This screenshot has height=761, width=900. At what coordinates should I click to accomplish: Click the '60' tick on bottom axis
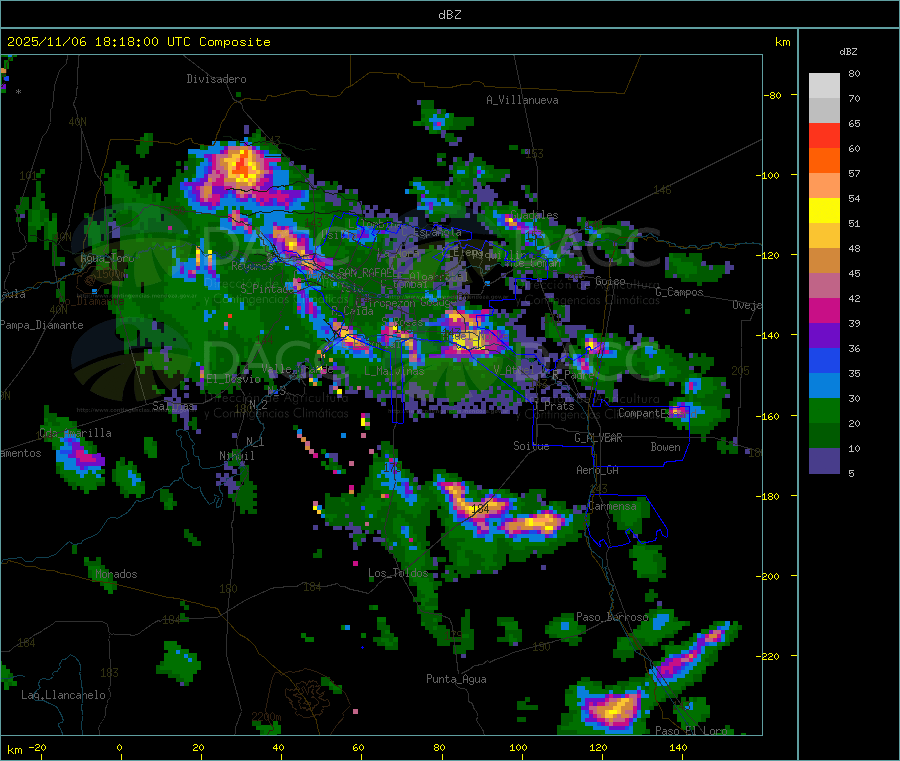[x=358, y=747]
